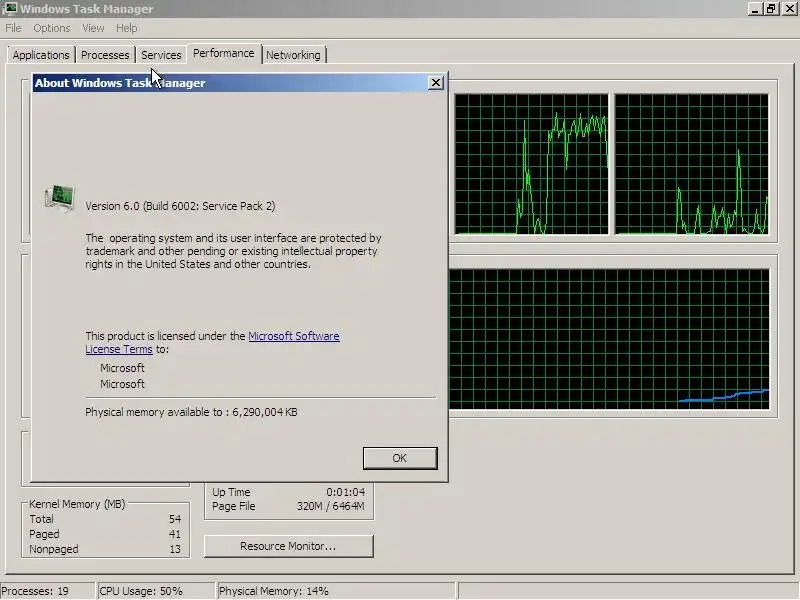
Task: Click the 'Kernel Memory (MB)' group label
Action: pos(77,504)
